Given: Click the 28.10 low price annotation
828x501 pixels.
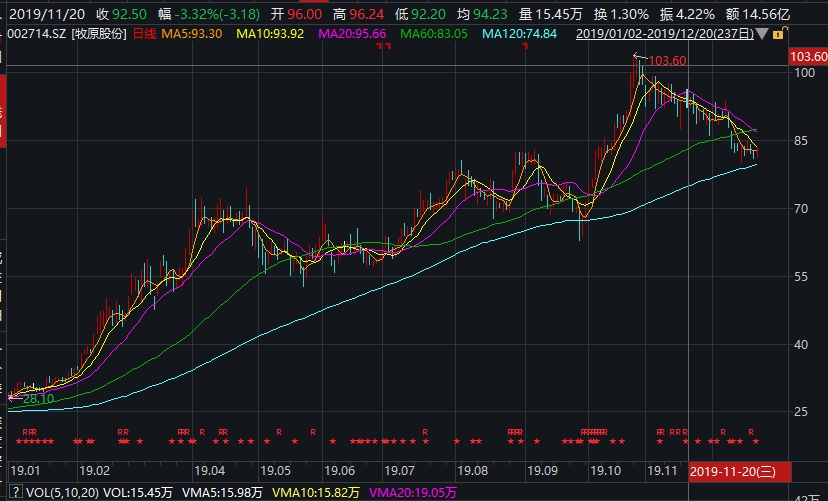Looking at the screenshot, I should 37,397.
